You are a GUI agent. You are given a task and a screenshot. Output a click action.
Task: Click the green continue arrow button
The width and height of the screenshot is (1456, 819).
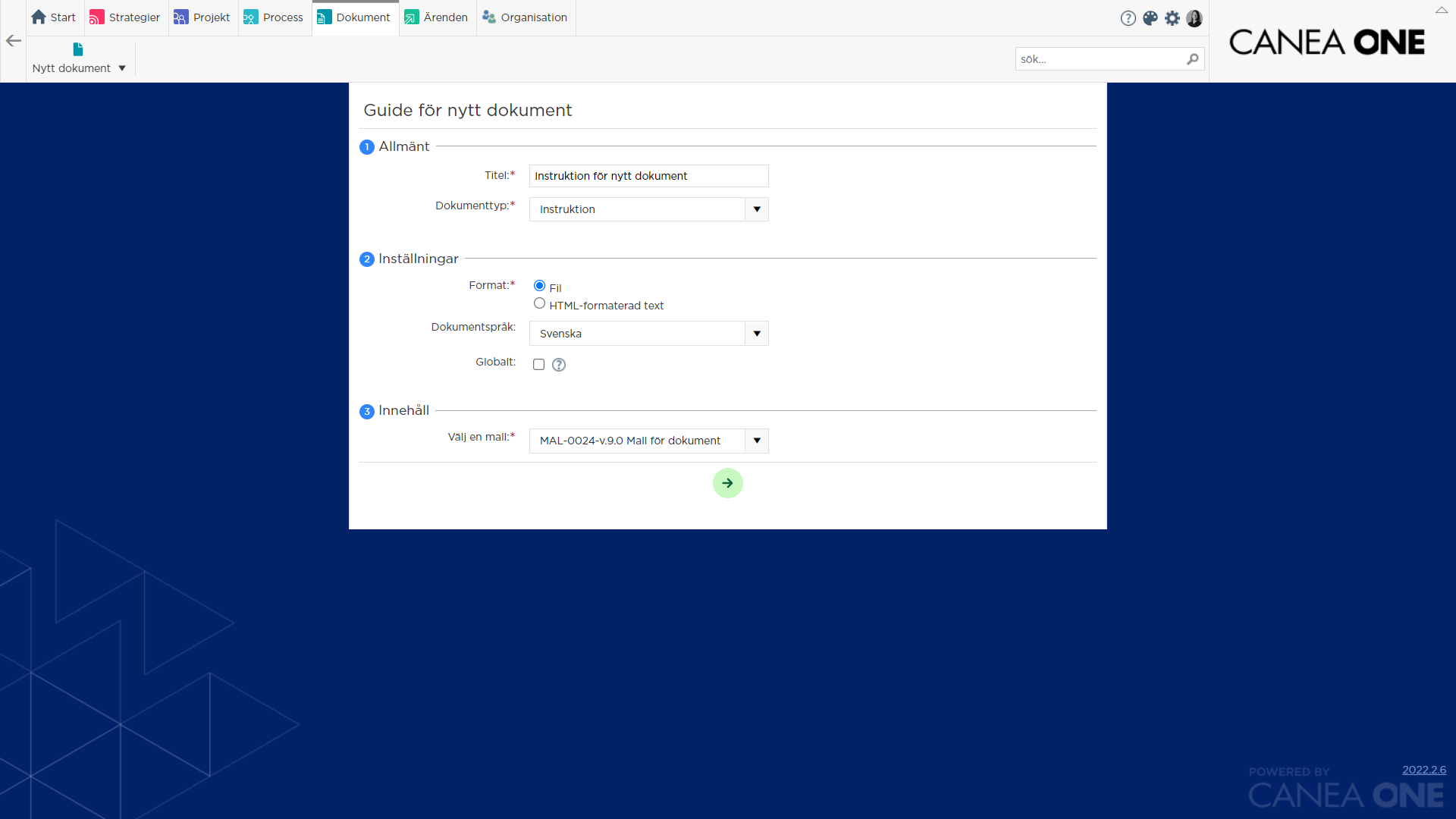(727, 483)
